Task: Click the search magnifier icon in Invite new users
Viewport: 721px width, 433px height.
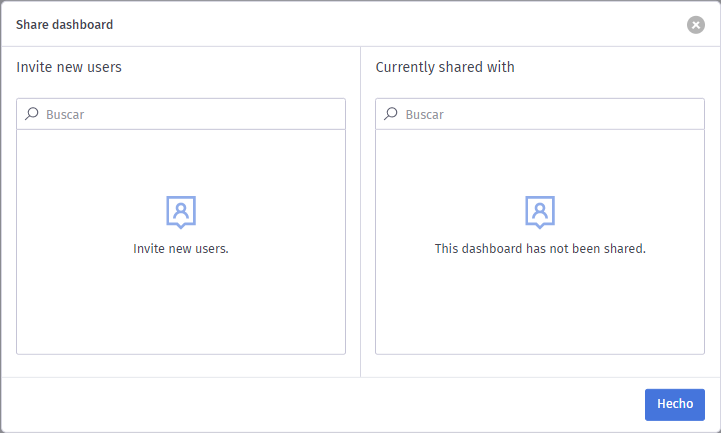Action: click(32, 114)
